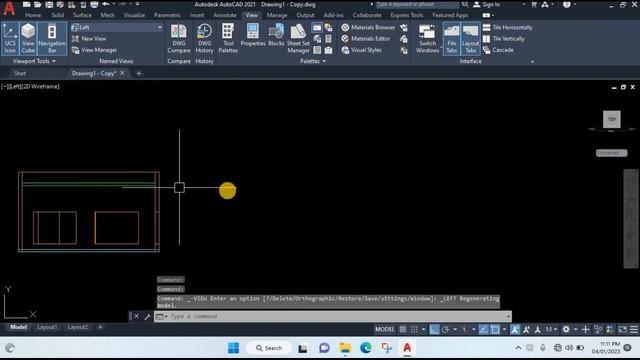The width and height of the screenshot is (640, 360).
Task: Open the View Manager
Action: click(94, 50)
